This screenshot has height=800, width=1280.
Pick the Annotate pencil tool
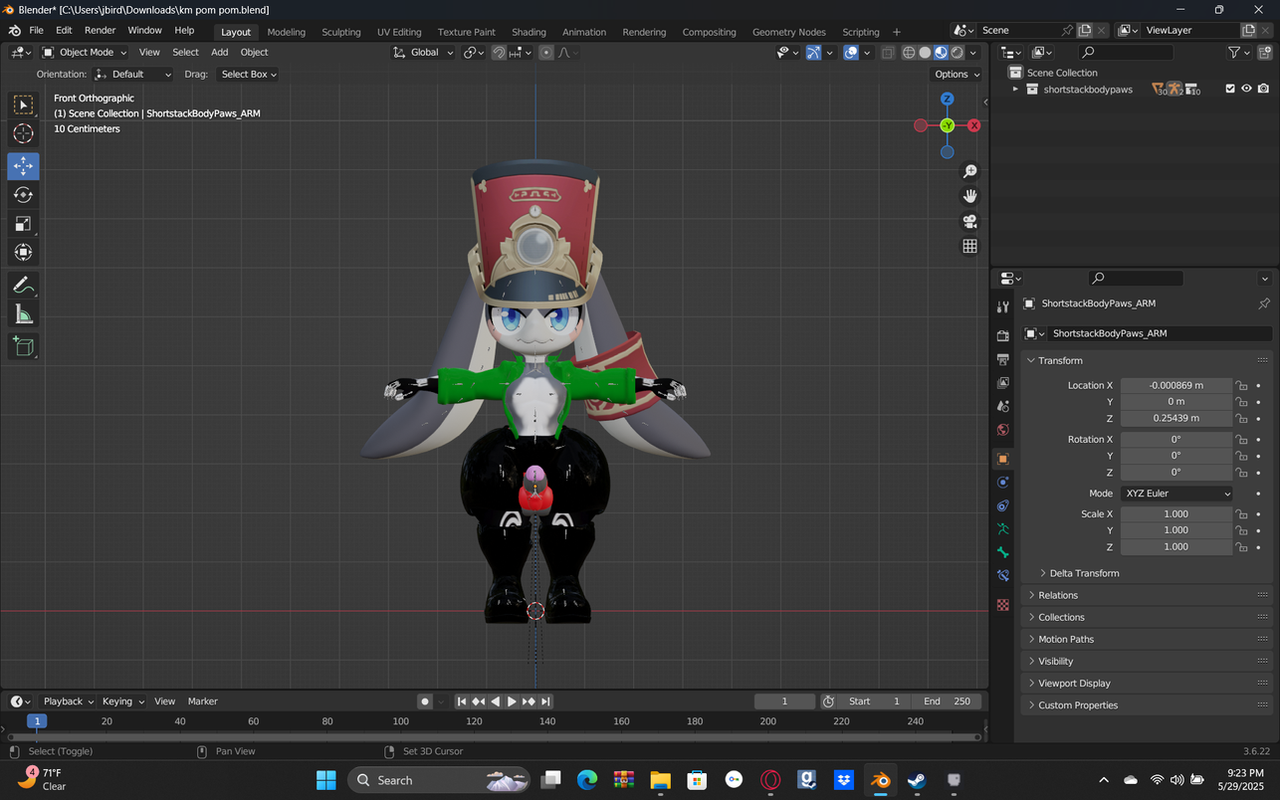23,285
